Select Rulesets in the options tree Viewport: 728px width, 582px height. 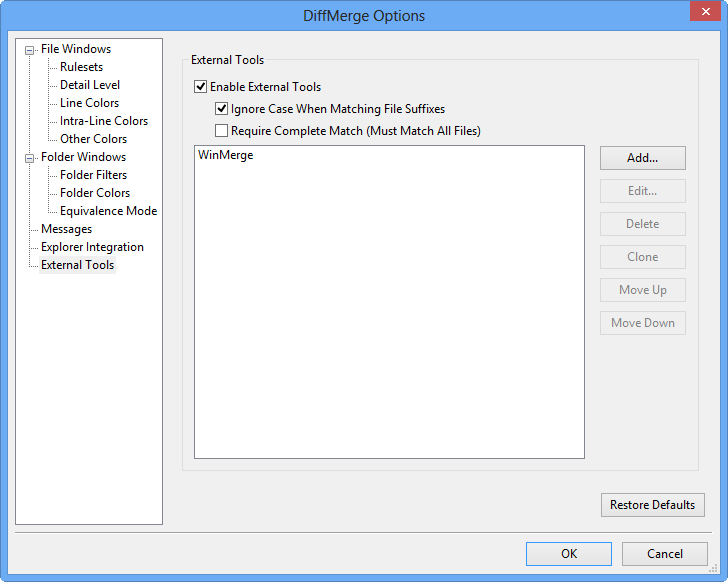[x=80, y=67]
